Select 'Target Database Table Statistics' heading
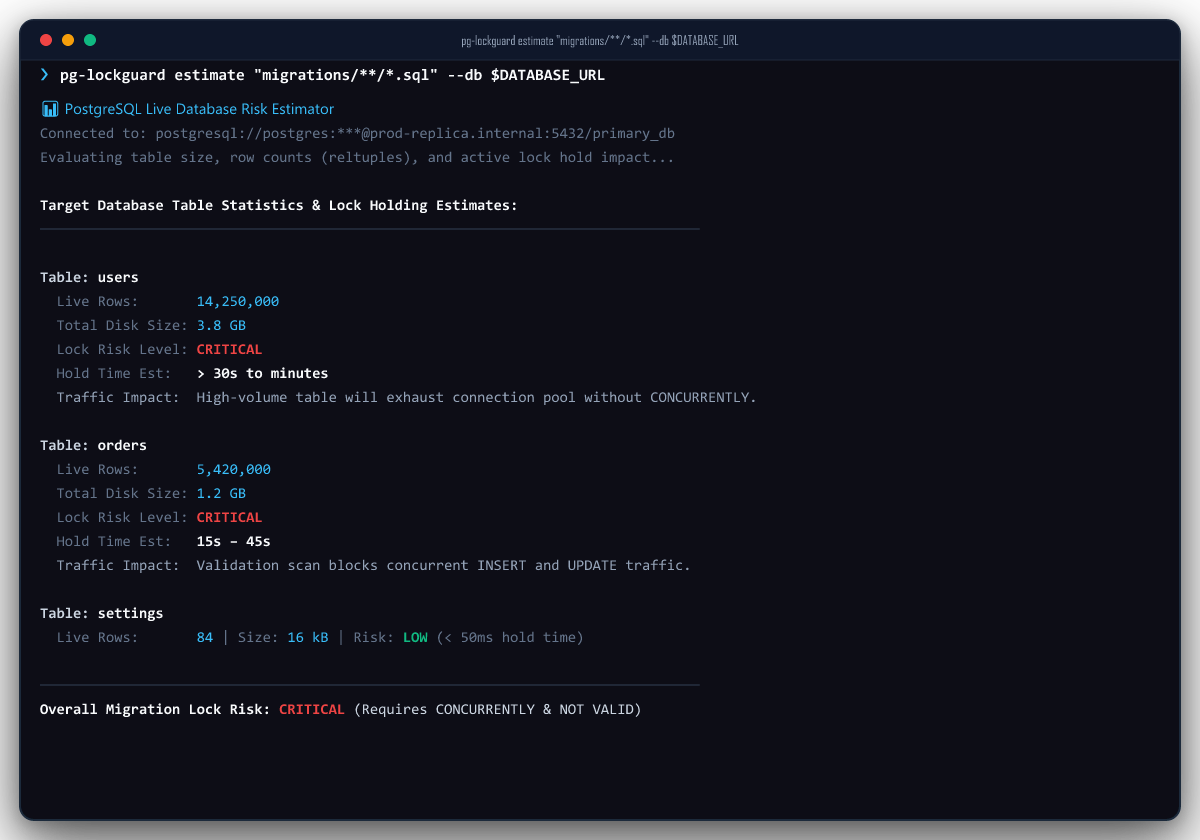Image resolution: width=1200 pixels, height=840 pixels. [279, 205]
